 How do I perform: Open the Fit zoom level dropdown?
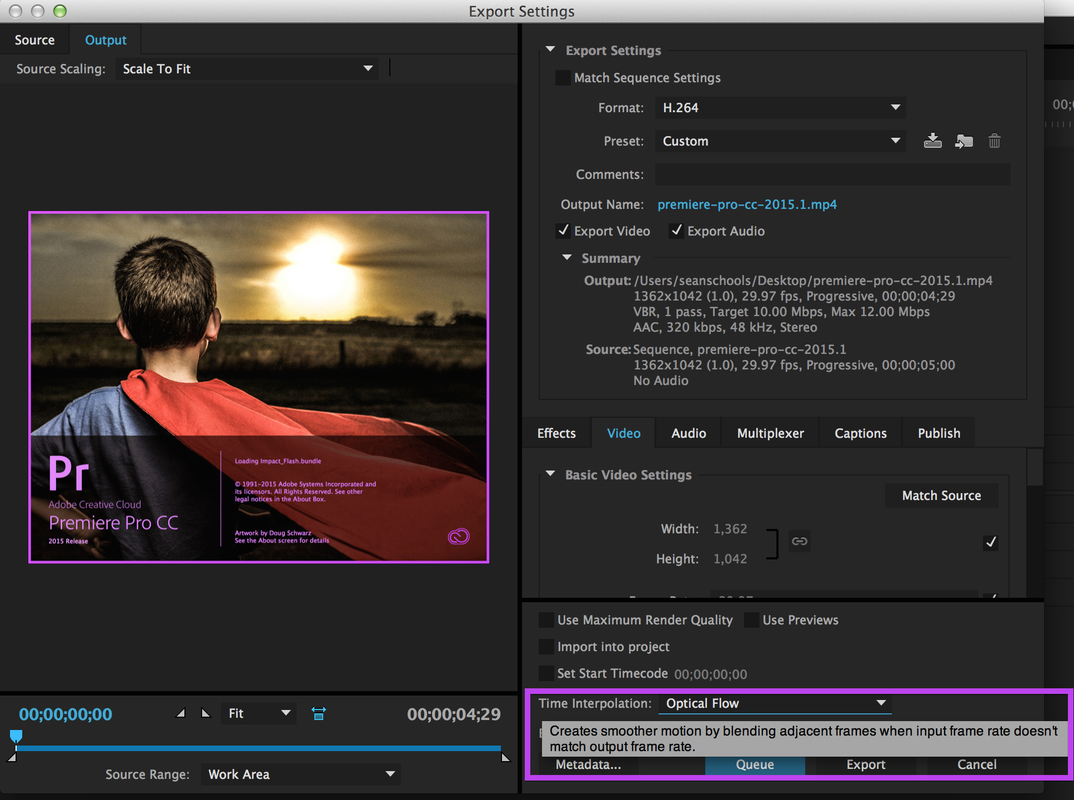[260, 714]
